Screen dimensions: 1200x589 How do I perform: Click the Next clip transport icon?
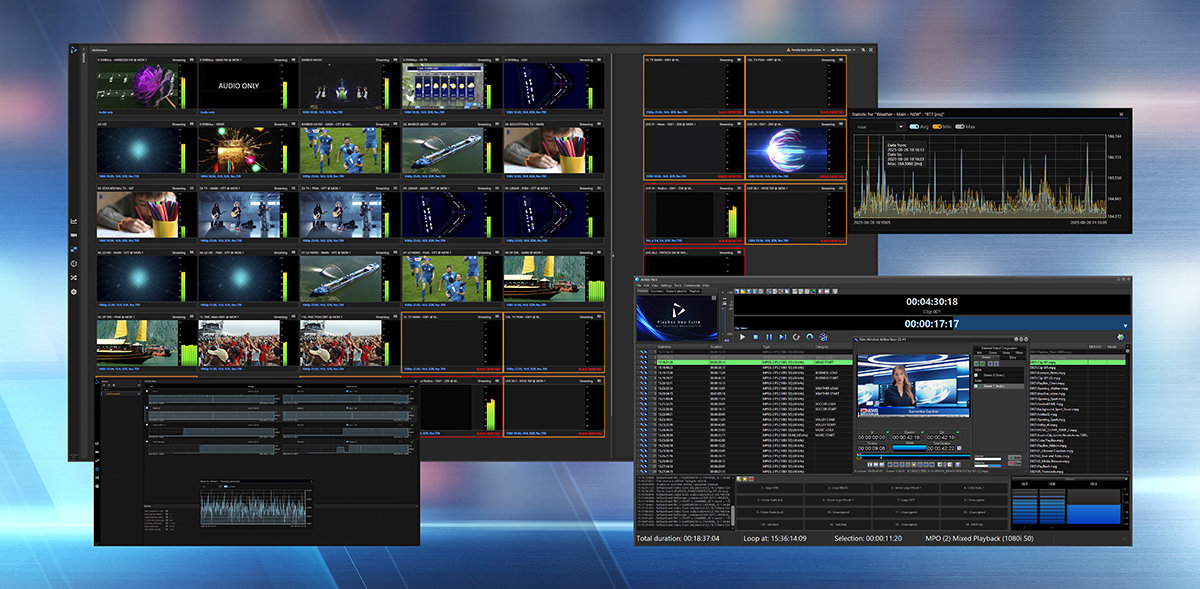(783, 337)
